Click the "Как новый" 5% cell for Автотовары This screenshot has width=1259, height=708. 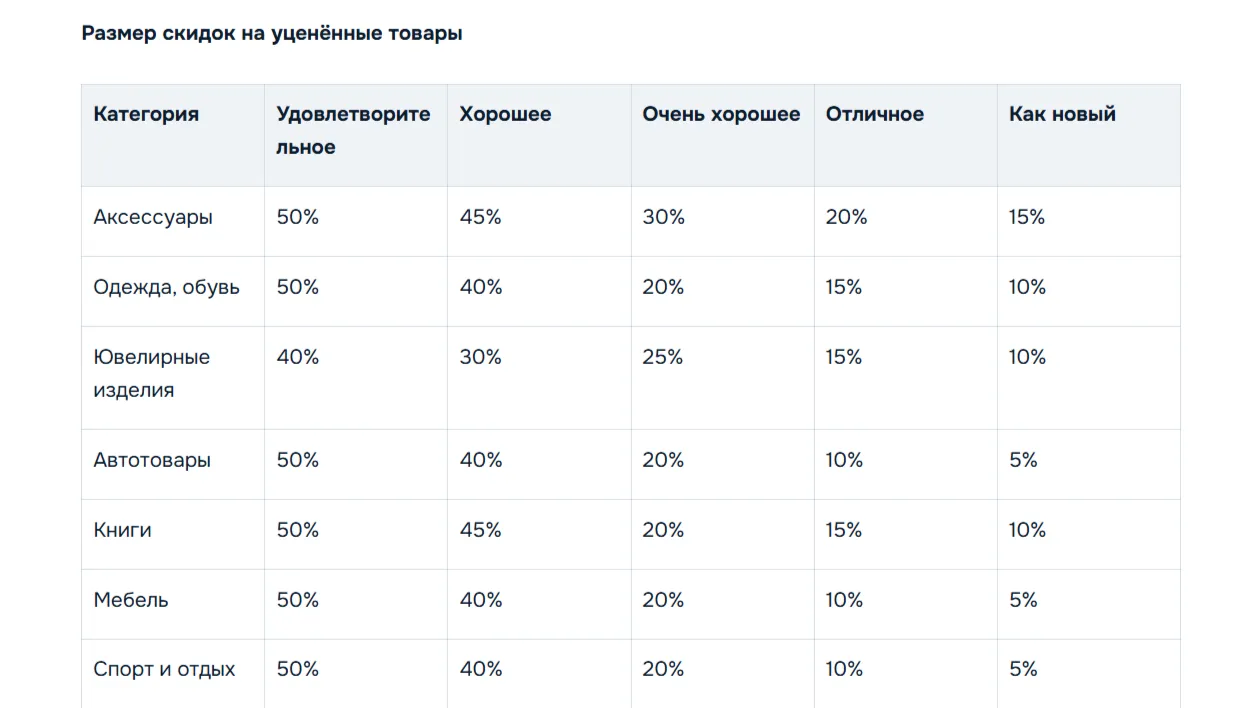point(1023,460)
